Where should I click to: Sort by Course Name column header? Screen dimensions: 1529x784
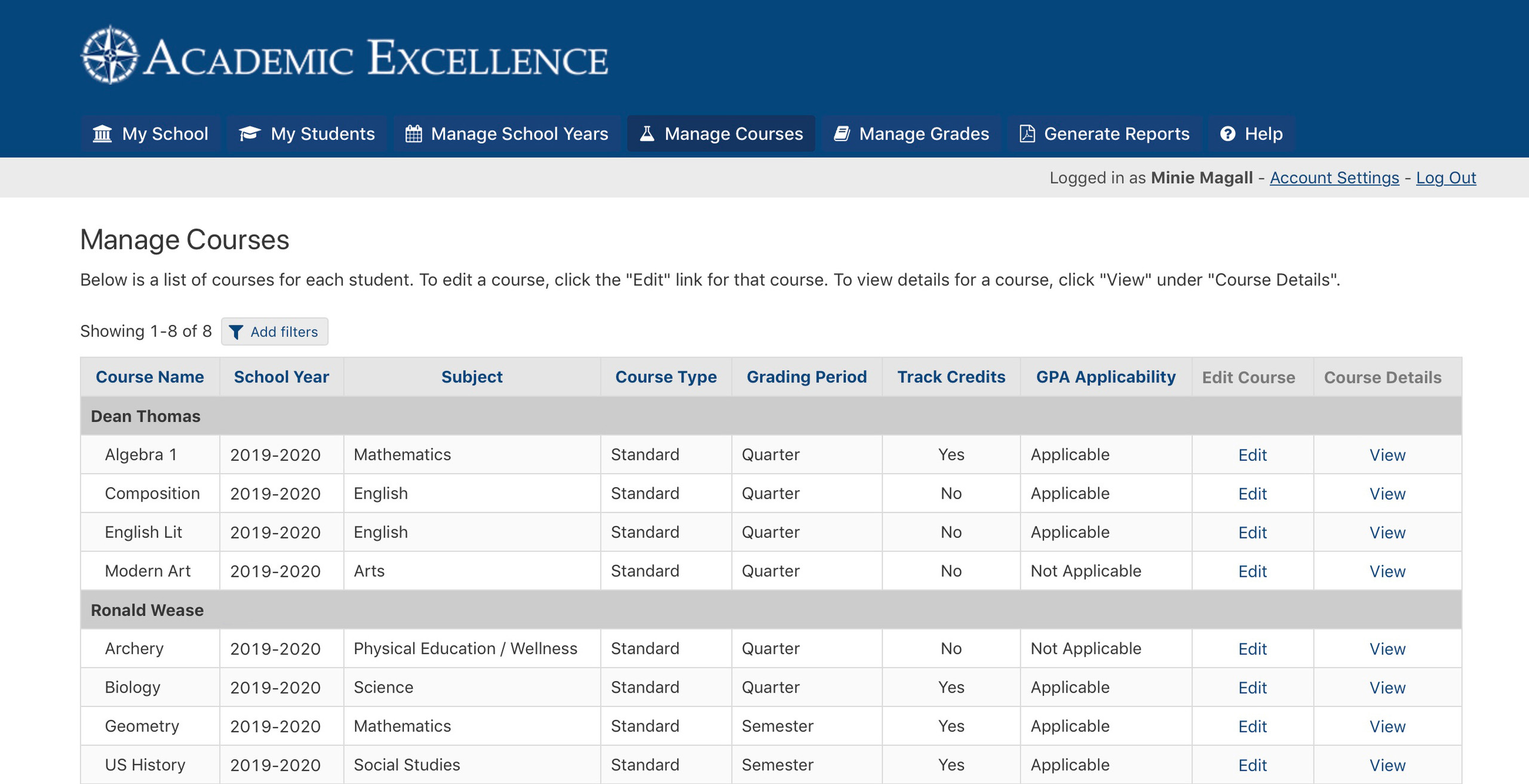point(150,377)
